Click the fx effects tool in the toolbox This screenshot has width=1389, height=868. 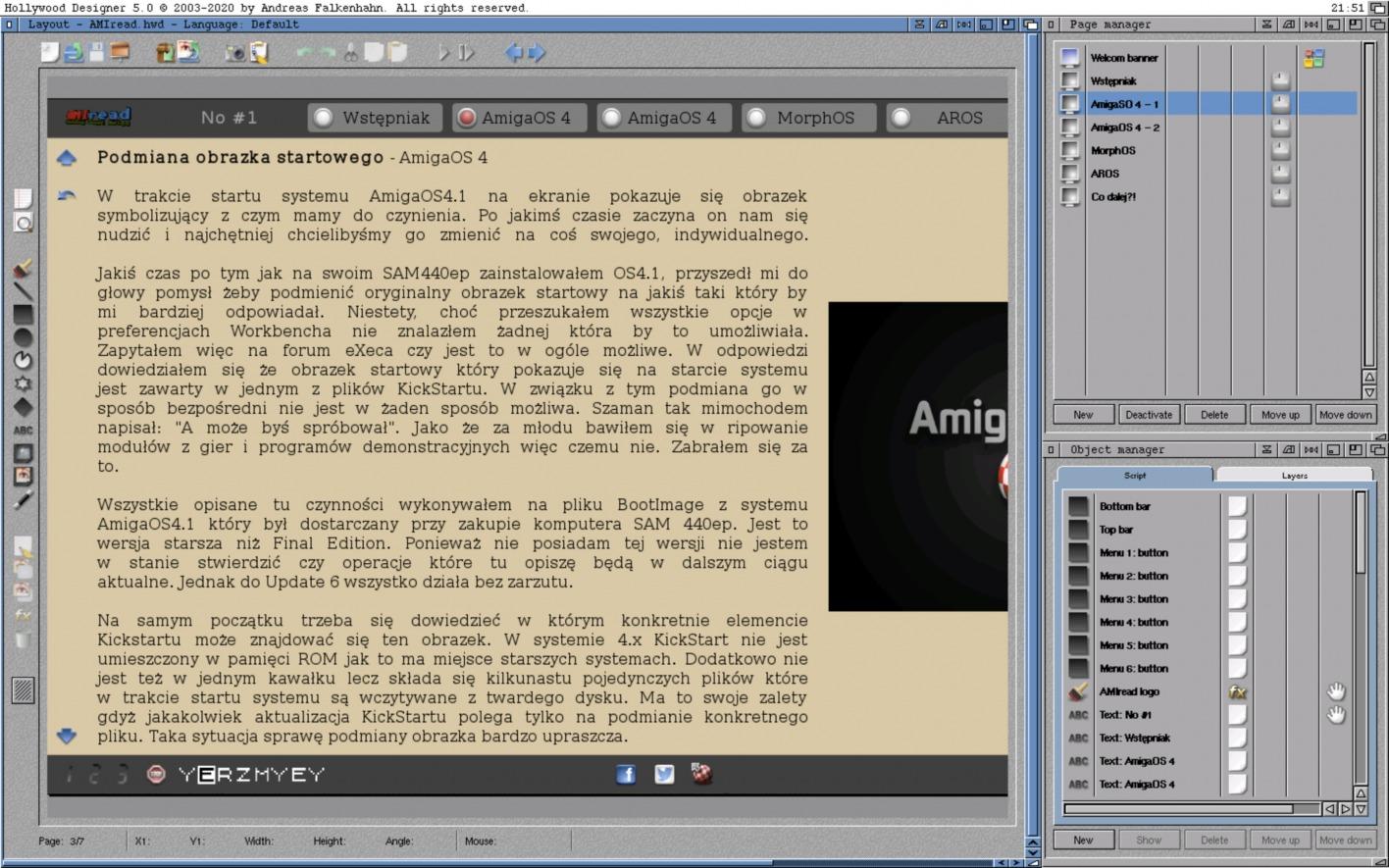(x=23, y=616)
